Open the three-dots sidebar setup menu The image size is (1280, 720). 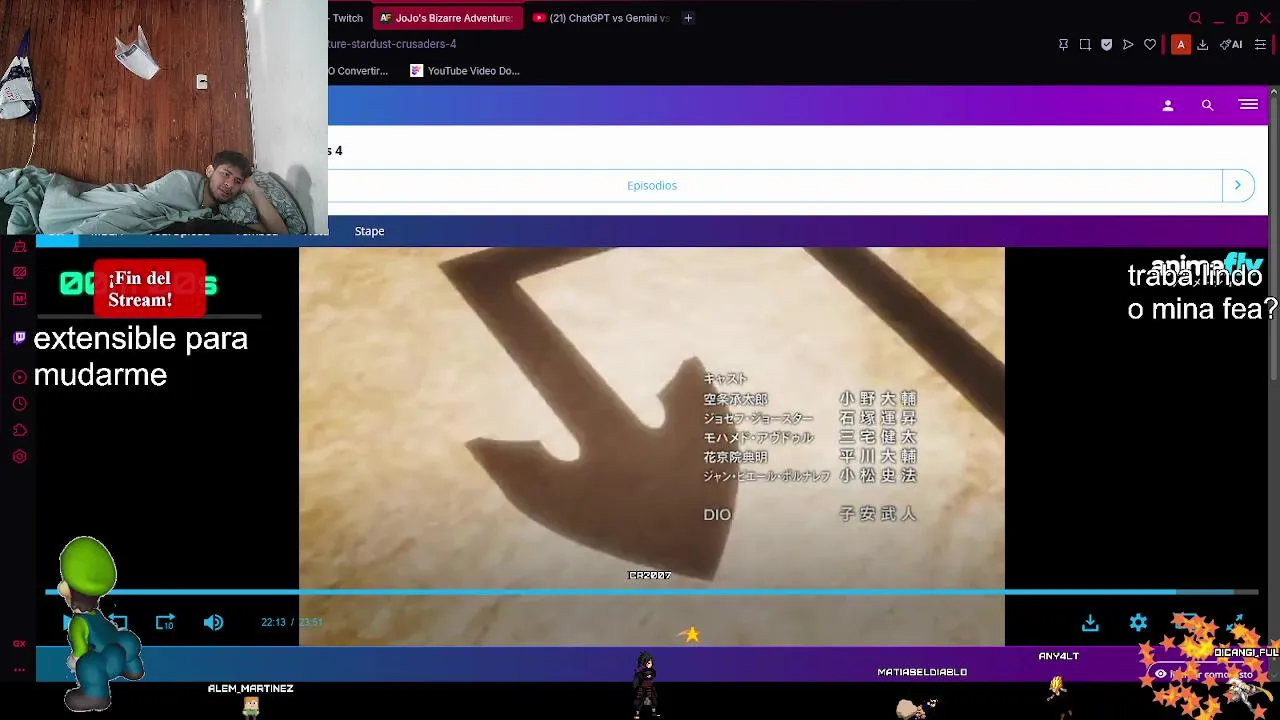(x=19, y=670)
